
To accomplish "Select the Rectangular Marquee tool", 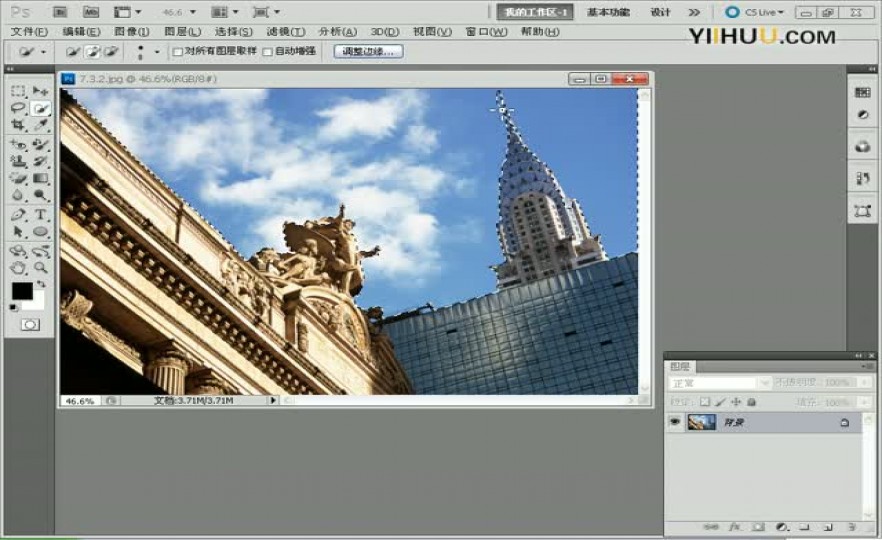I will (x=19, y=91).
